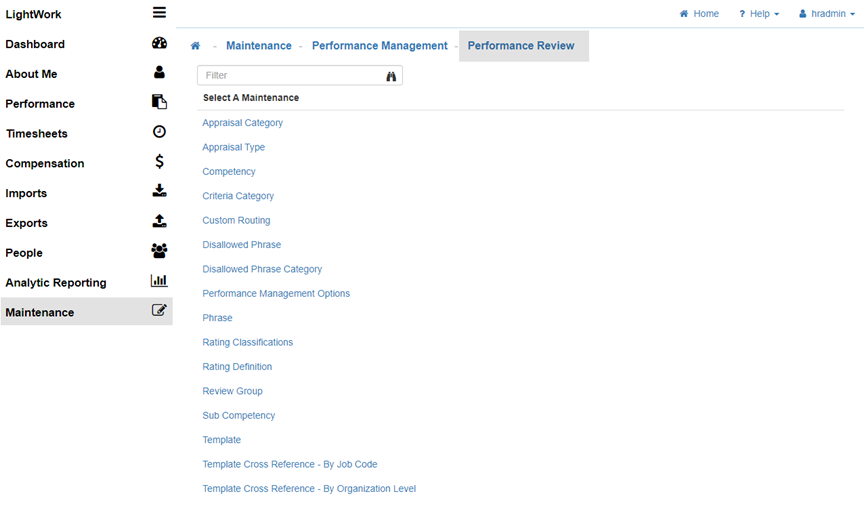
Task: Click the hamburger menu icon beside LightWork
Action: pyautogui.click(x=159, y=13)
